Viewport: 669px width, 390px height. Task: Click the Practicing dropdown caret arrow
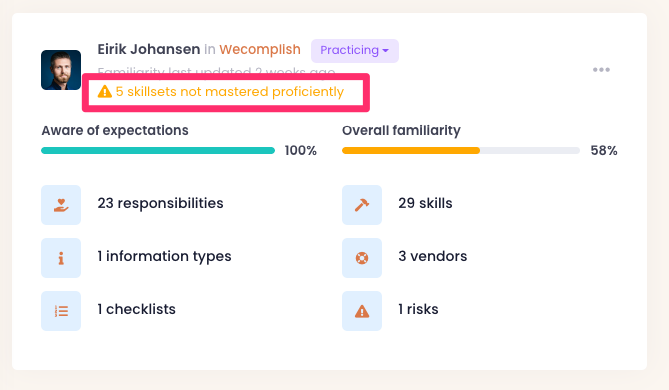pos(386,50)
